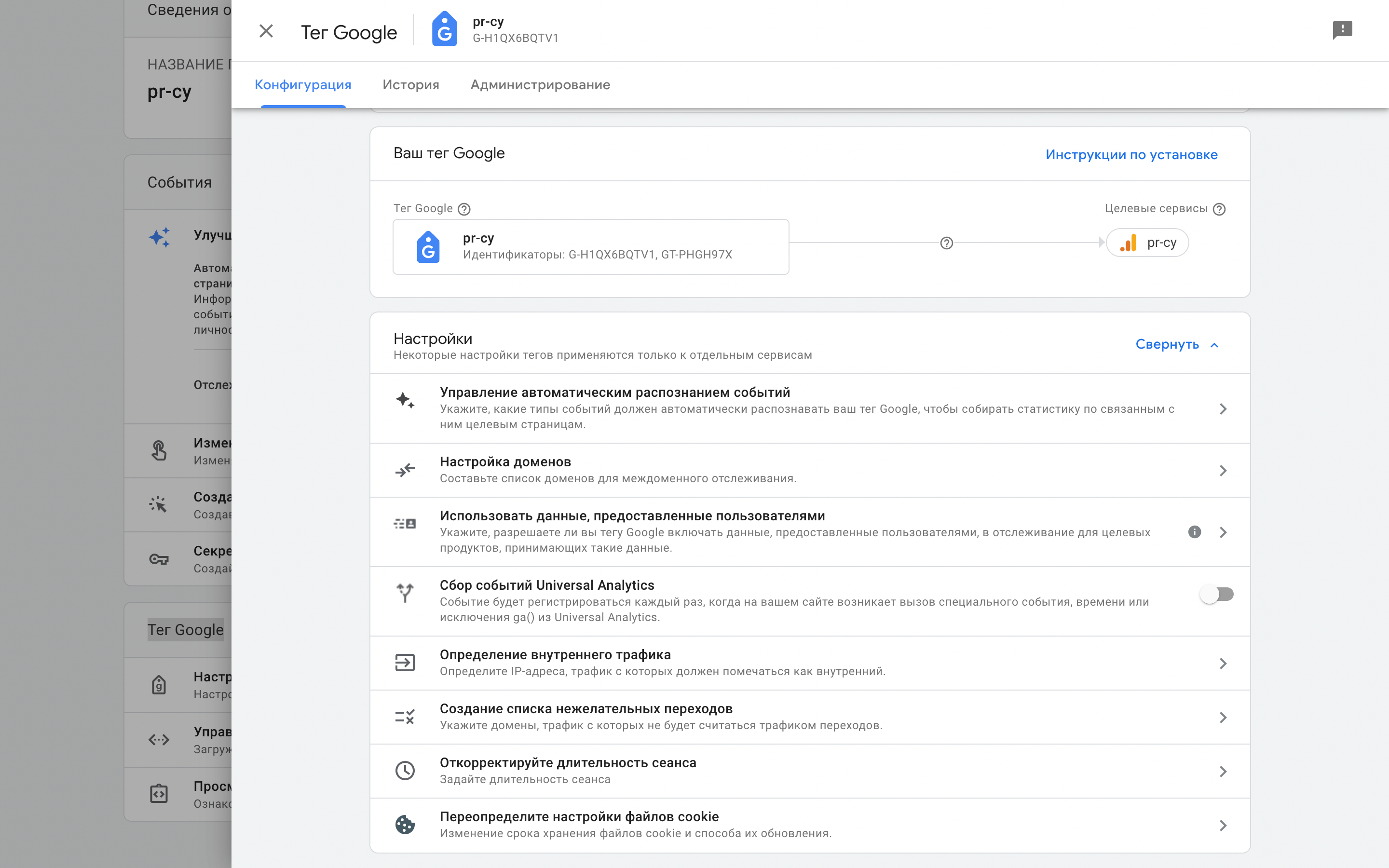The height and width of the screenshot is (868, 1389).
Task: Expand chevron for Настройка доменов row
Action: click(x=1223, y=470)
